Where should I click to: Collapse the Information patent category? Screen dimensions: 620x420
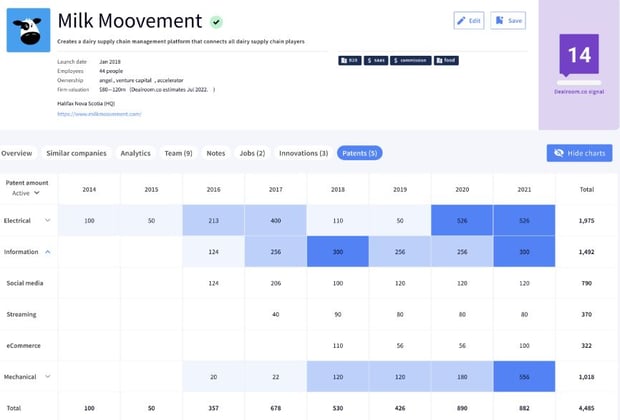tap(49, 252)
